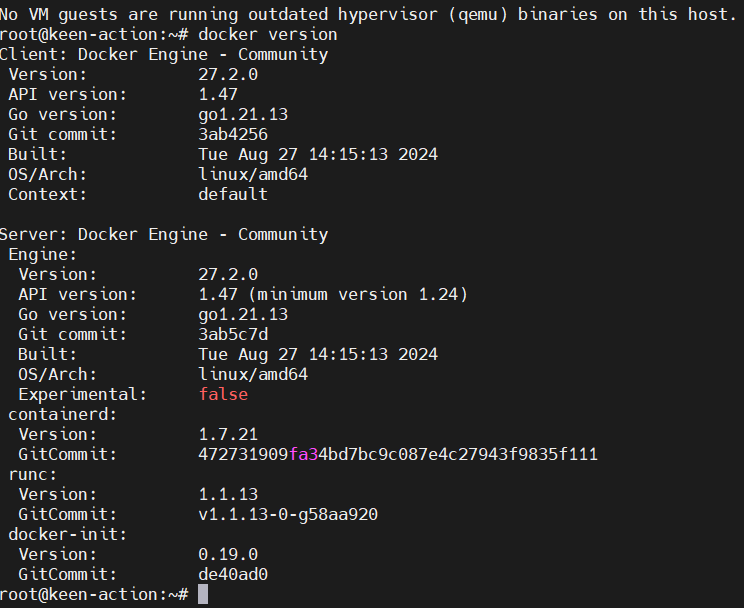Click the red 'false' Experimental value
This screenshot has width=744, height=608.
223,394
